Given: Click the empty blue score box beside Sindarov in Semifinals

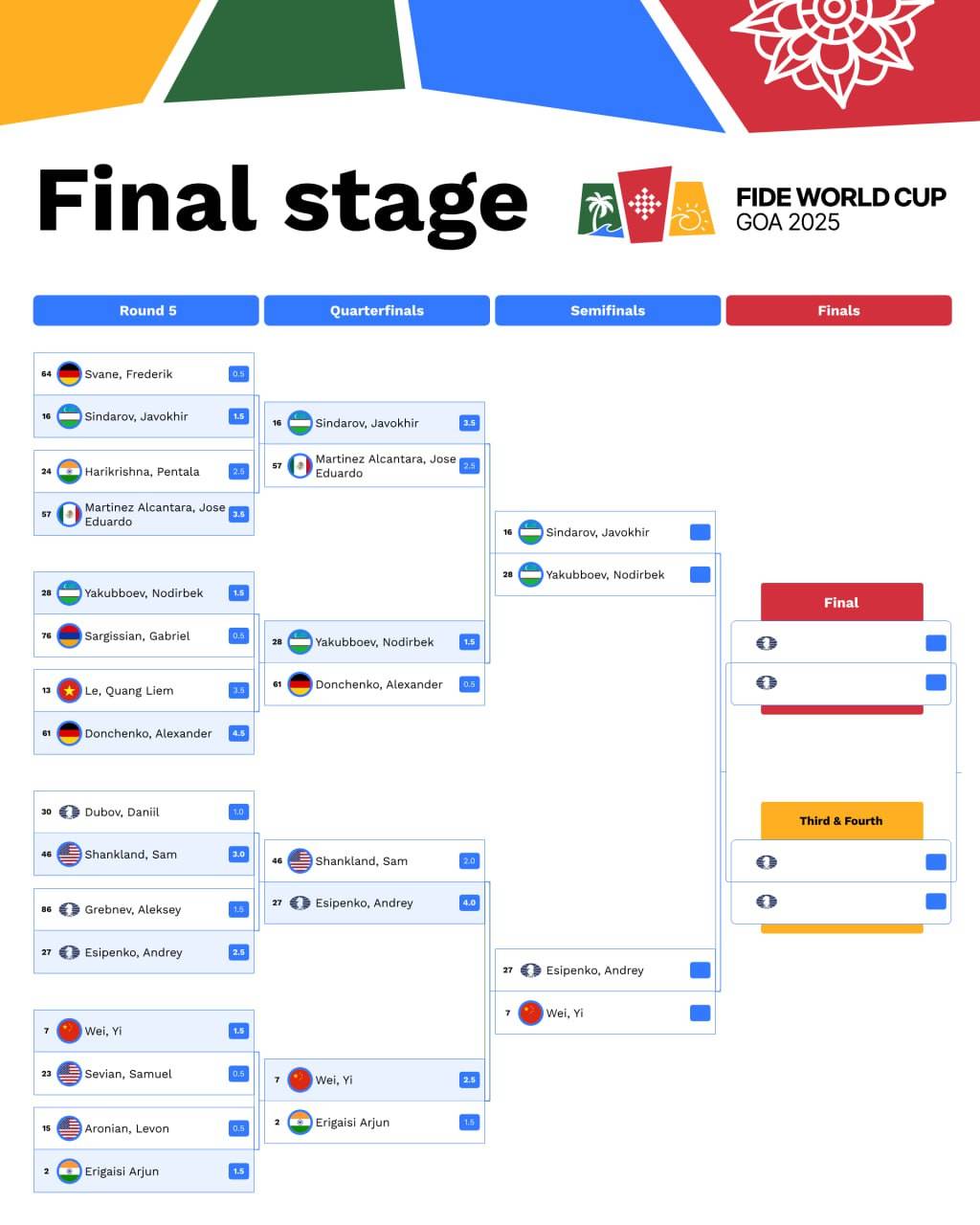Looking at the screenshot, I should (x=700, y=532).
